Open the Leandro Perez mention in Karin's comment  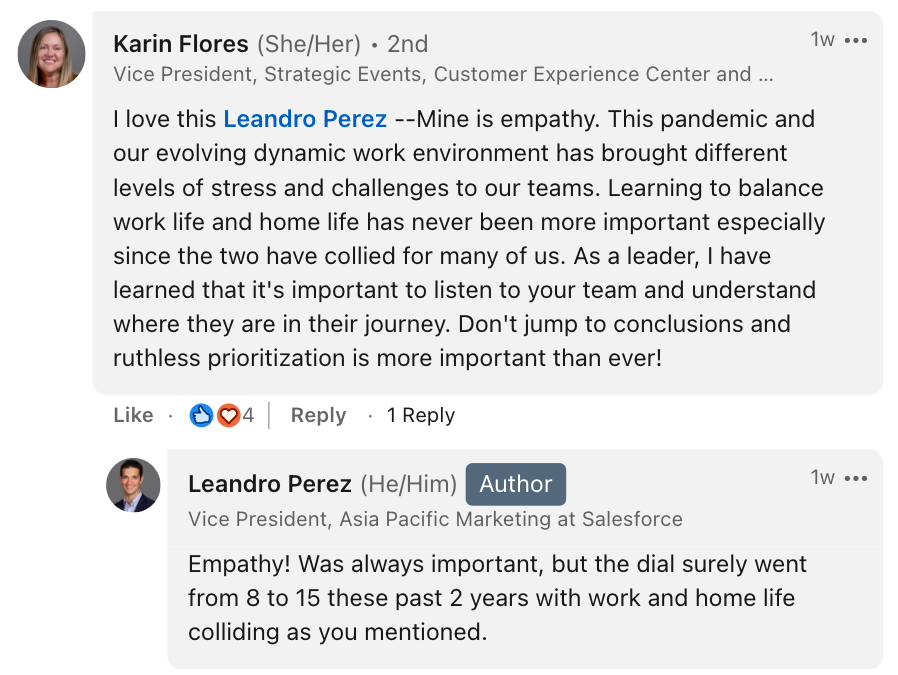tap(305, 118)
